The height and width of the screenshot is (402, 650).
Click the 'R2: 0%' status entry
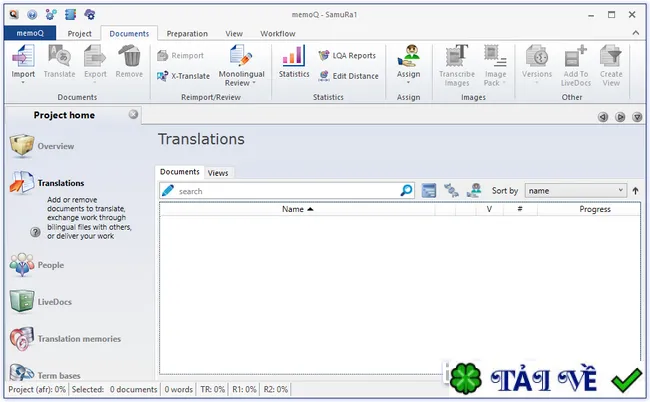(x=275, y=390)
